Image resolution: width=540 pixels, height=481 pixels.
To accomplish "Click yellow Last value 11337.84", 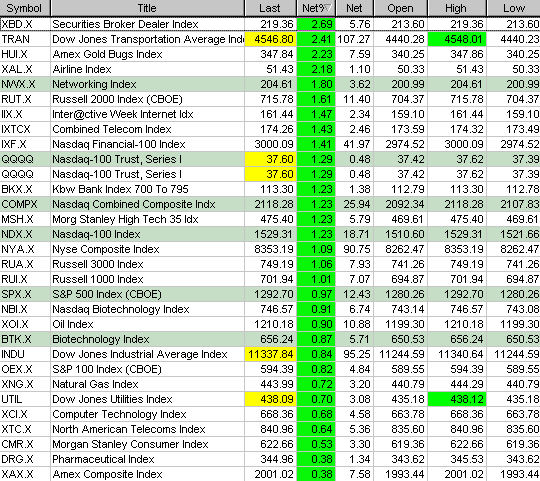I will [270, 354].
